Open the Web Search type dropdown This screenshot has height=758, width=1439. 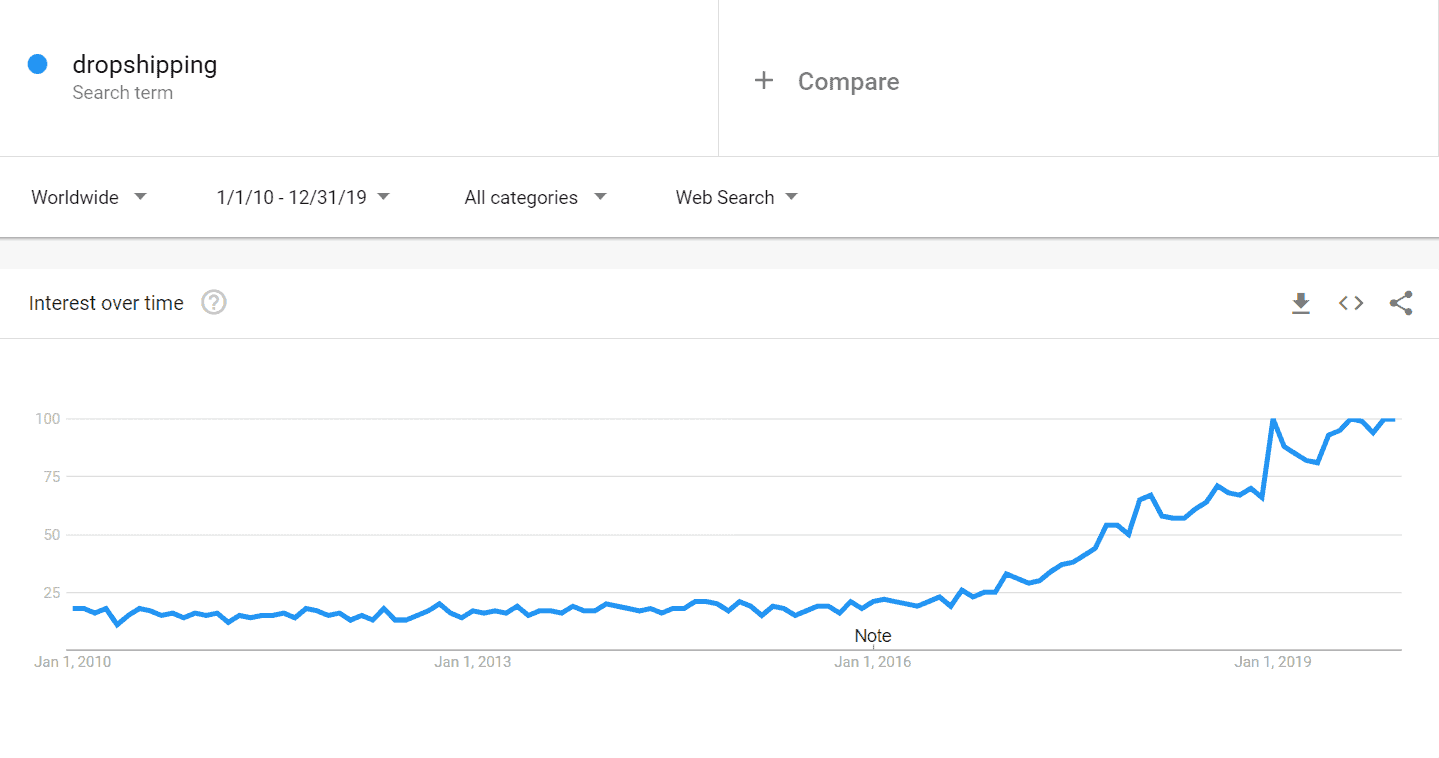point(736,197)
